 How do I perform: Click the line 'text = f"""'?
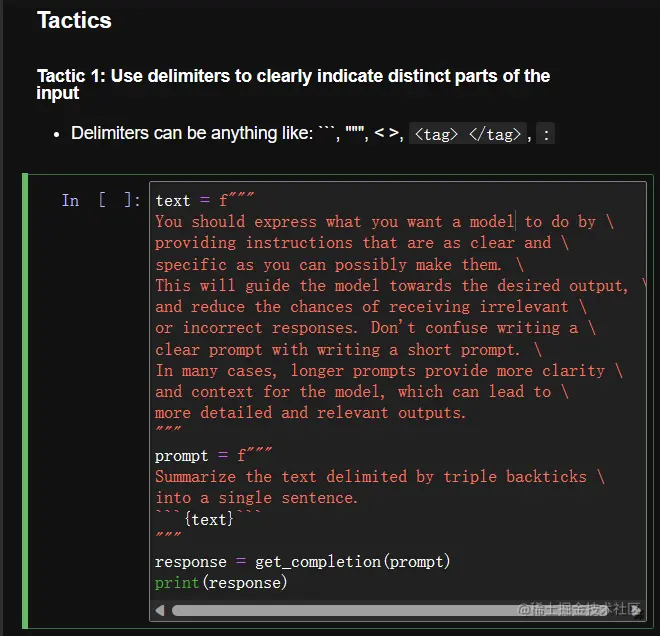205,200
